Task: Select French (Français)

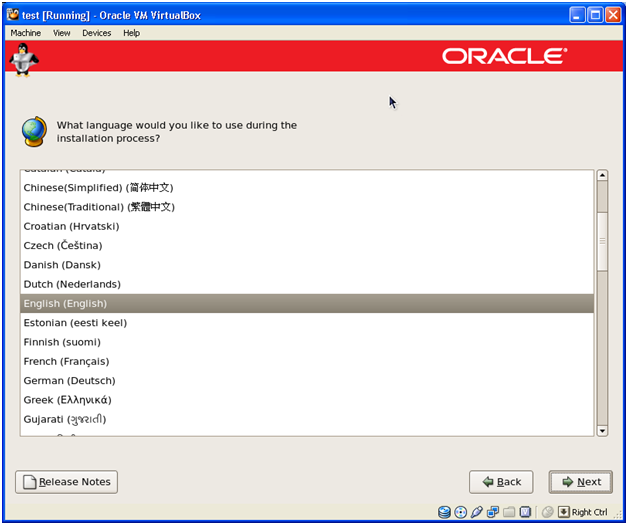Action: 307,361
